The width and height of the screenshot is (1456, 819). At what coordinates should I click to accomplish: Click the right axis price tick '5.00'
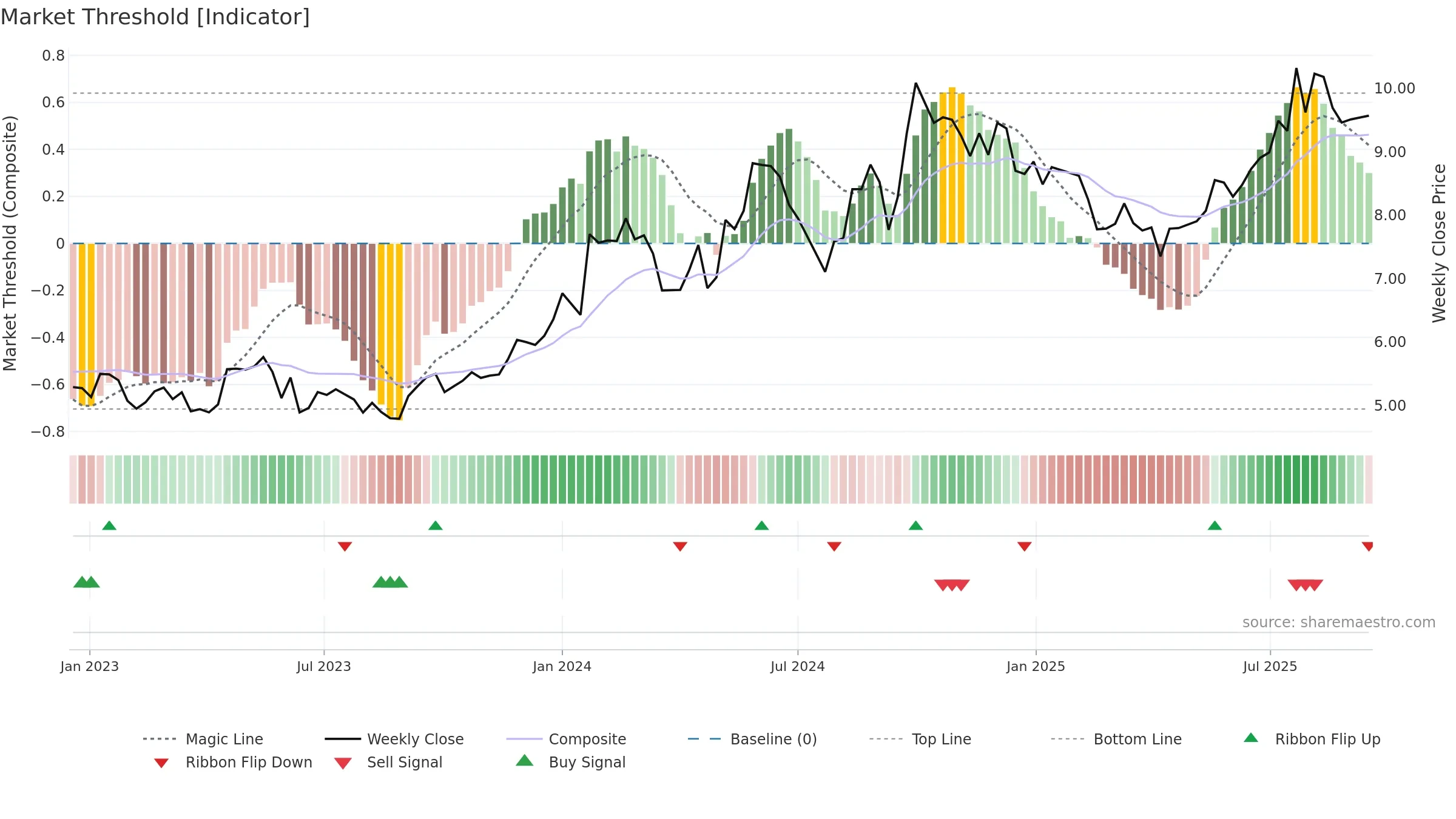click(x=1390, y=406)
